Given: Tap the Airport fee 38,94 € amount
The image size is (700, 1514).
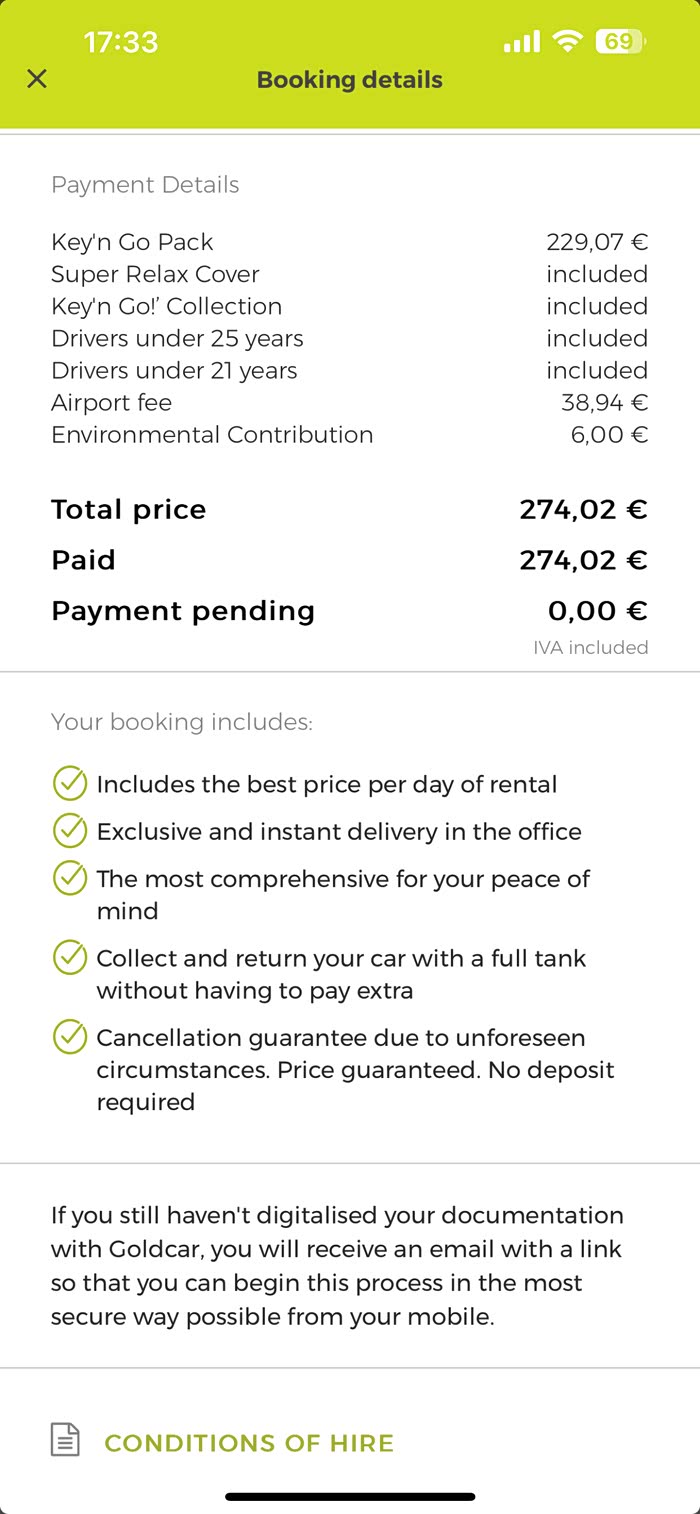Looking at the screenshot, I should coord(604,403).
